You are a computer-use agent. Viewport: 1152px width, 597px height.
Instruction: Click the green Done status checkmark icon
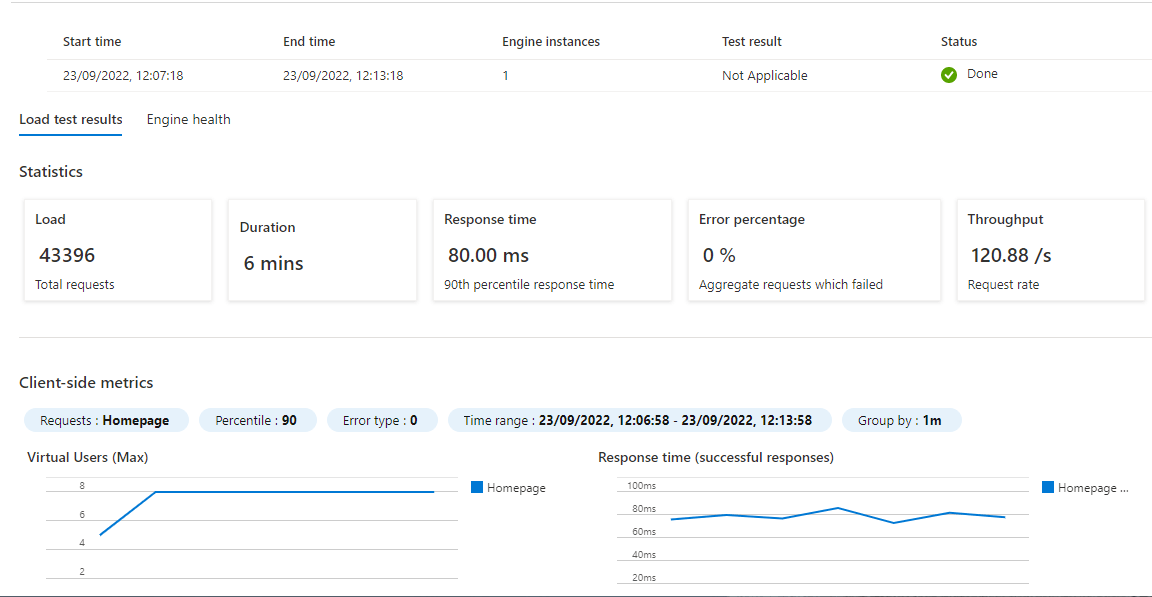[948, 75]
